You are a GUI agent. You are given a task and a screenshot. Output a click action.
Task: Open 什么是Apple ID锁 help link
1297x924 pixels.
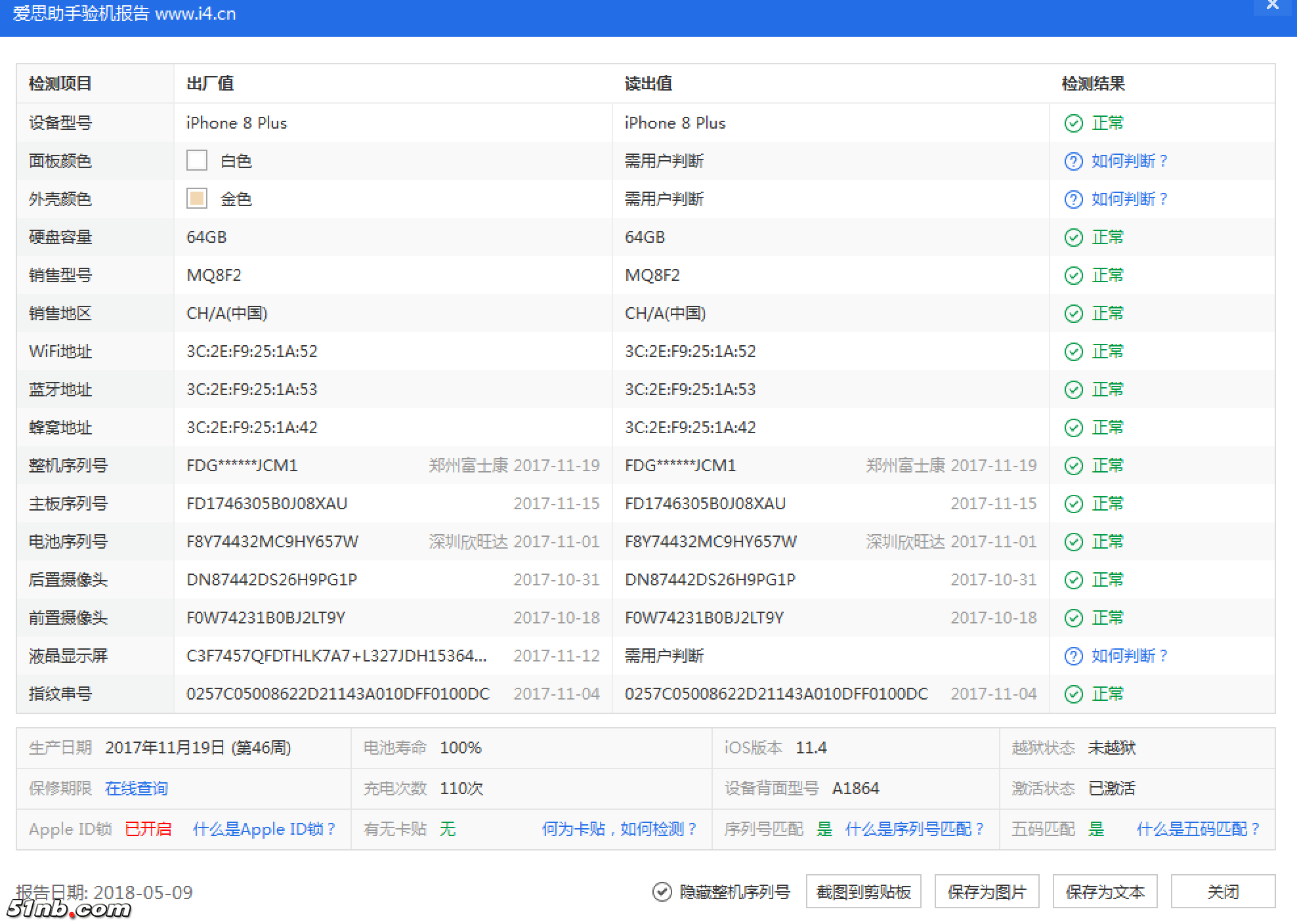tap(265, 829)
